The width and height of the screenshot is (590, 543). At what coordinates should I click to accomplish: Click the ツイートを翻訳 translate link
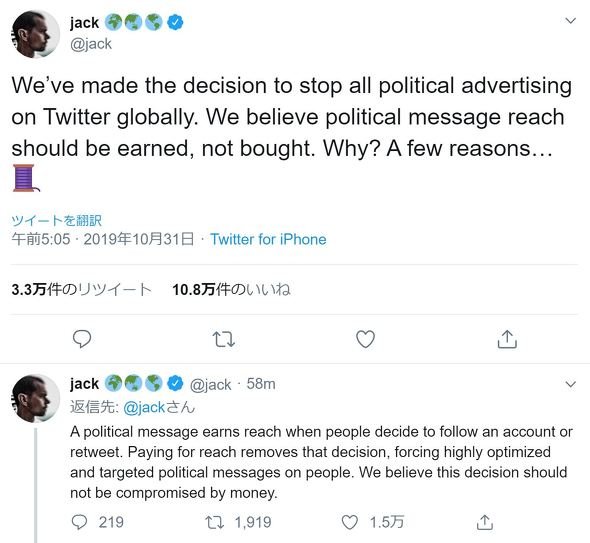pos(56,221)
